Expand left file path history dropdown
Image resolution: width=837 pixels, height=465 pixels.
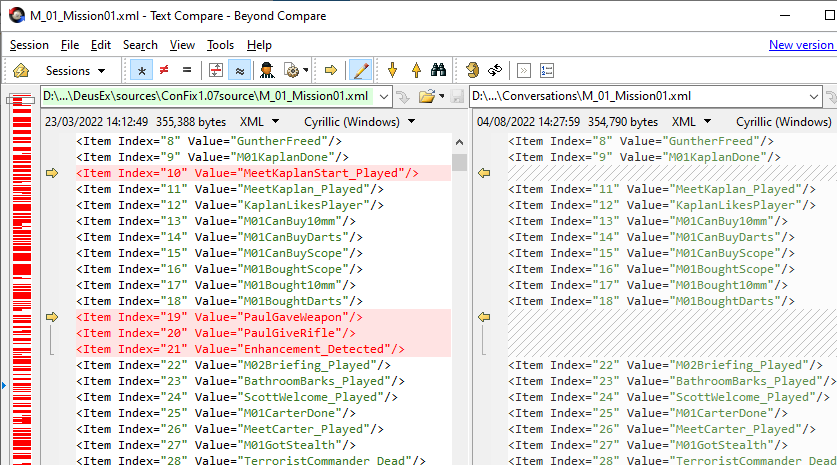[x=384, y=97]
